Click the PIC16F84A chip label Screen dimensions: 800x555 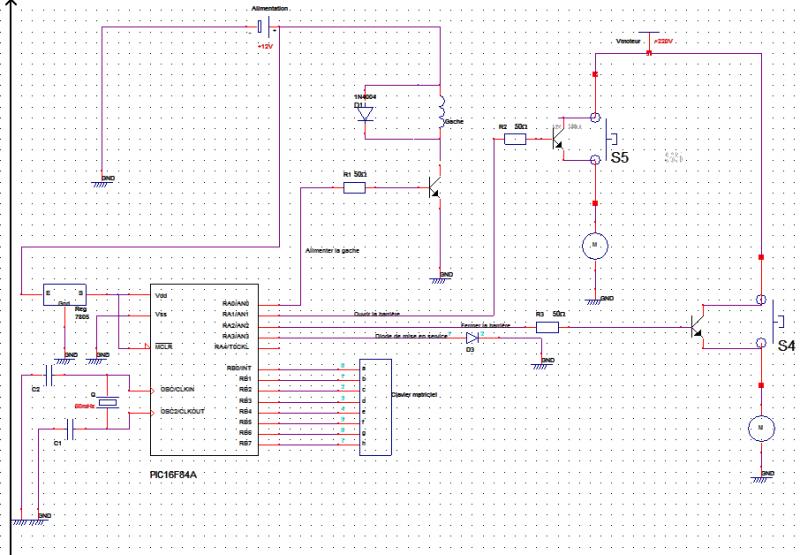pos(173,474)
